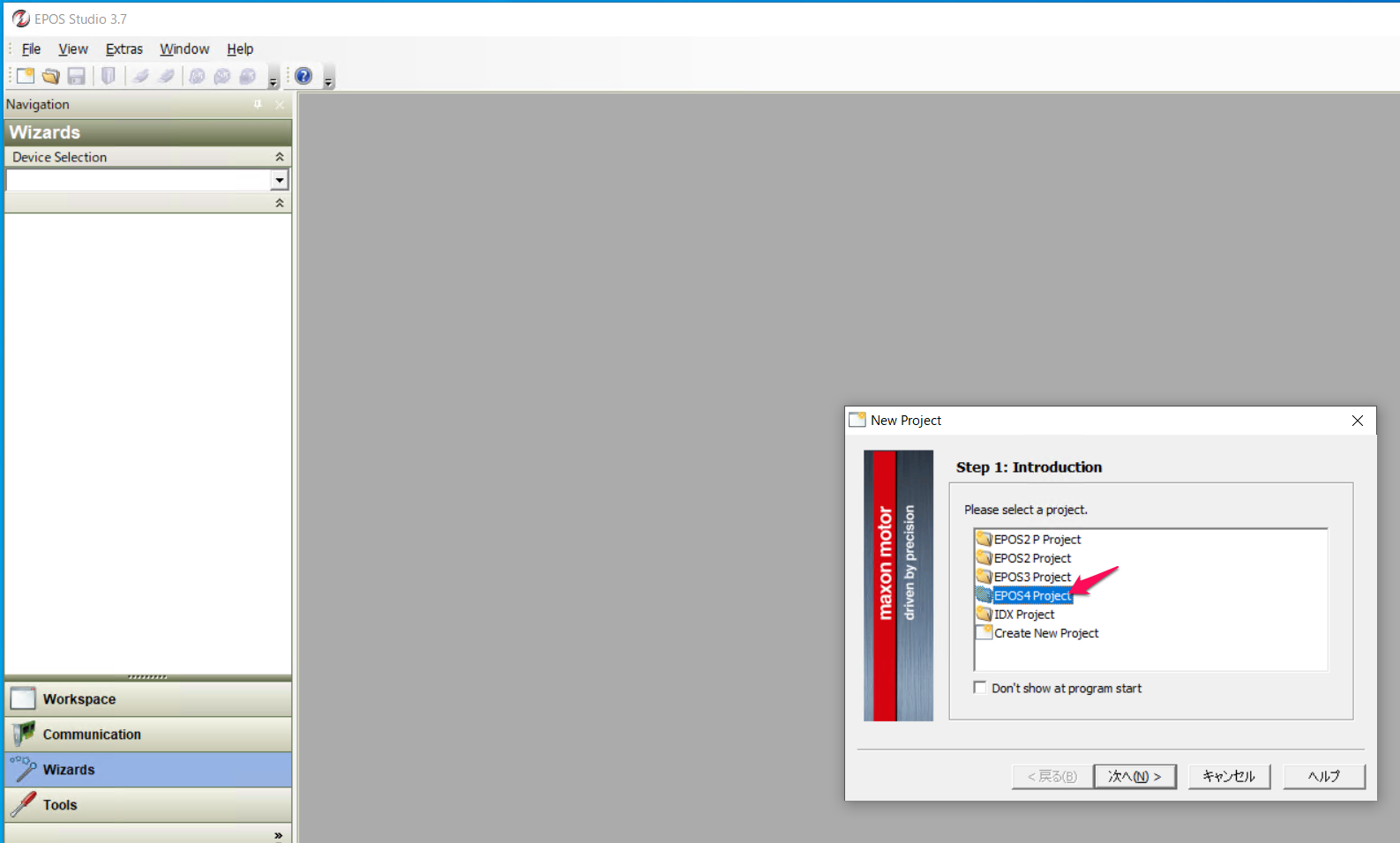Click the Wizards wand icon
This screenshot has width=1400, height=843.
(24, 769)
